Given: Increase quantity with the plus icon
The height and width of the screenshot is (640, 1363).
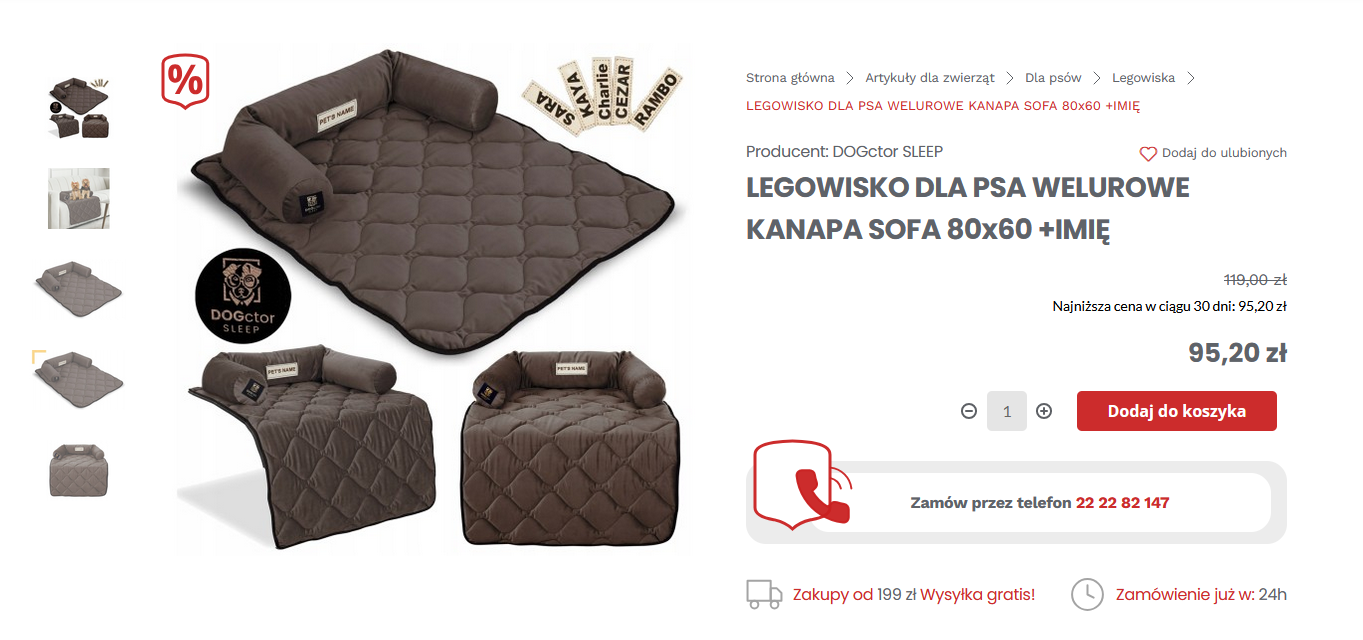Looking at the screenshot, I should (x=1044, y=411).
